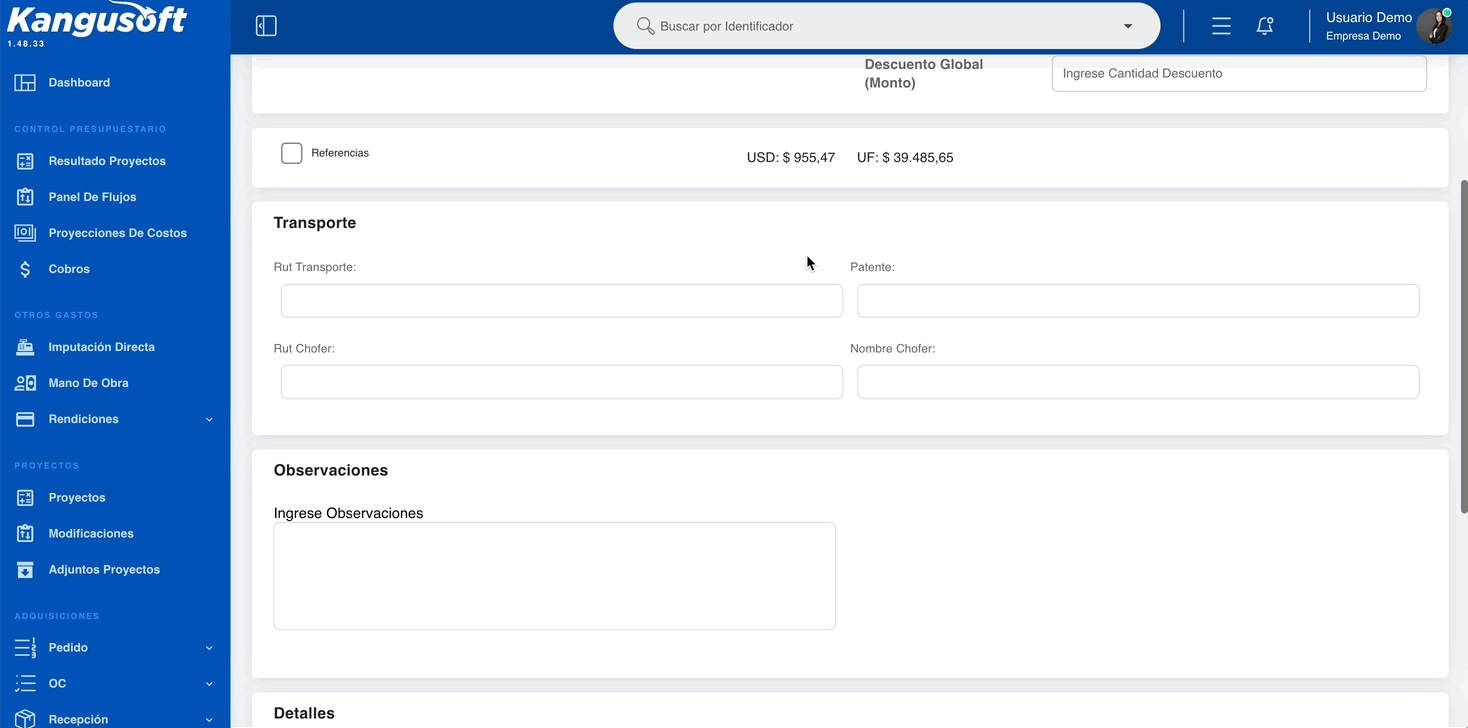
Task: Click the Resultado Proyectos icon
Action: [25, 161]
